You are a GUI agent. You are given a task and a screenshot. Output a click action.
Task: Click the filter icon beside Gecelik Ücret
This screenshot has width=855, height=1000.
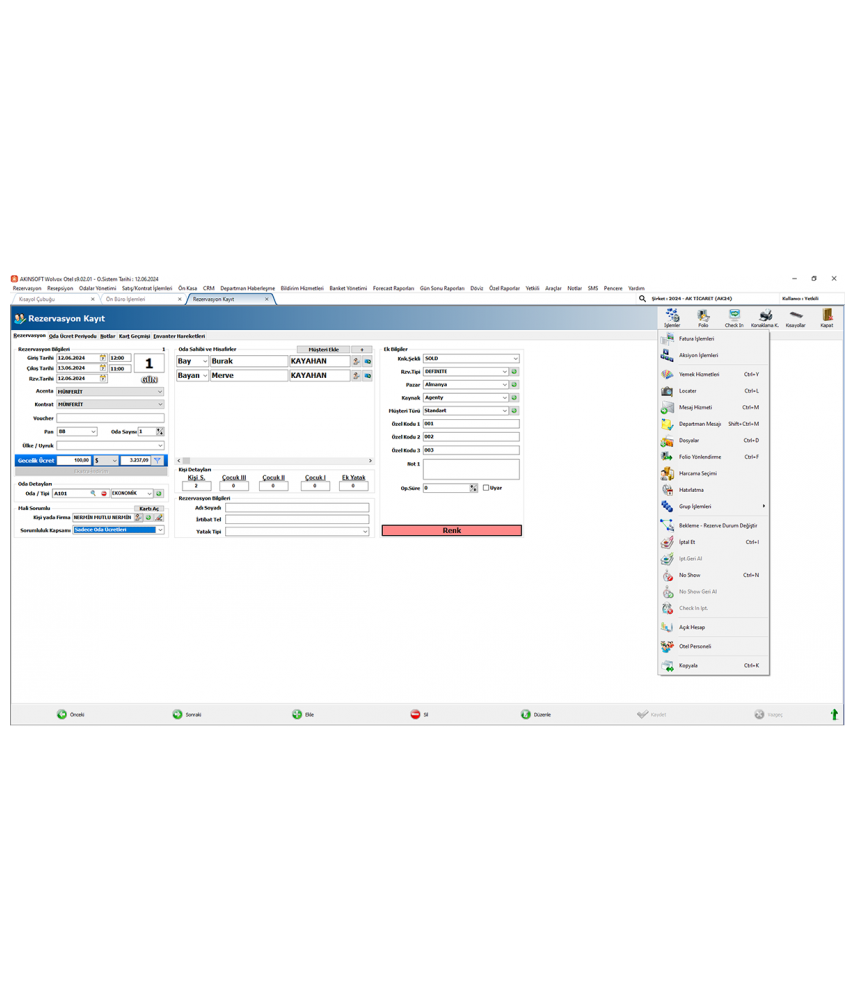pos(157,461)
